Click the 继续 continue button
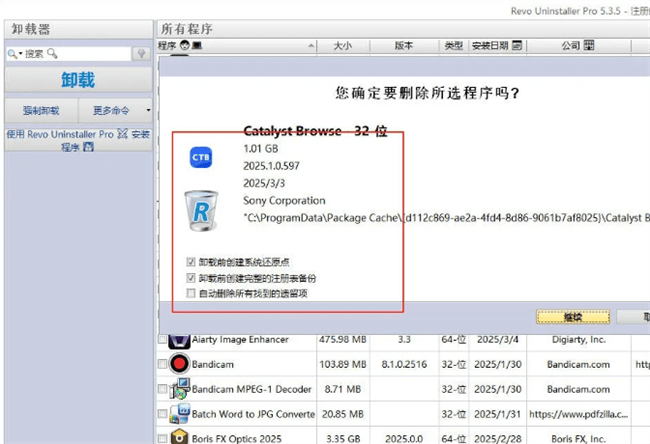This screenshot has height=444, width=650. point(573,317)
